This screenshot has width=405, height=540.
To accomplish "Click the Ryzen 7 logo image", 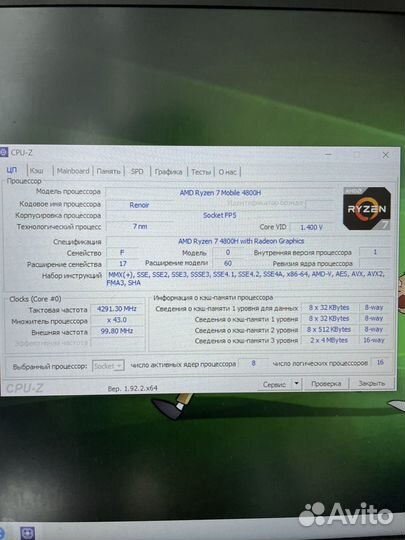I will click(367, 209).
